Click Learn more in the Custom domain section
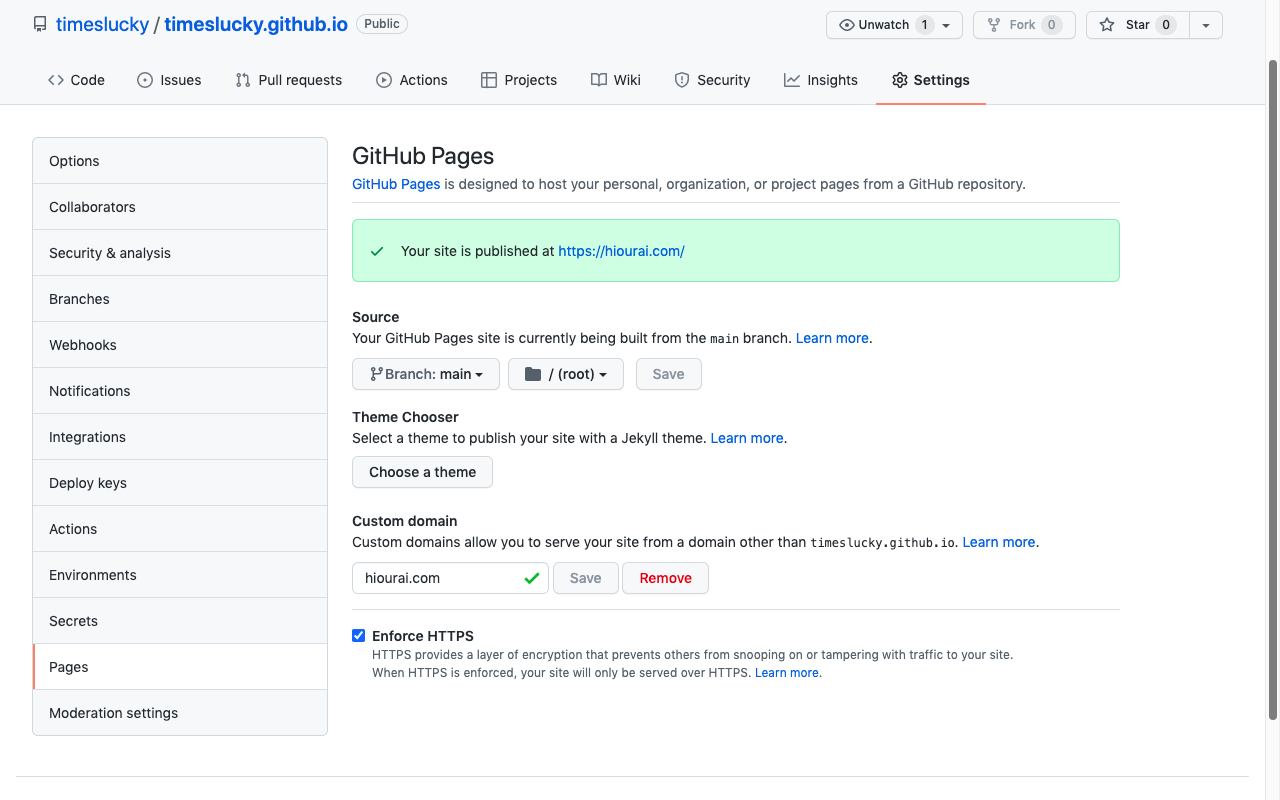1280x800 pixels. click(999, 542)
